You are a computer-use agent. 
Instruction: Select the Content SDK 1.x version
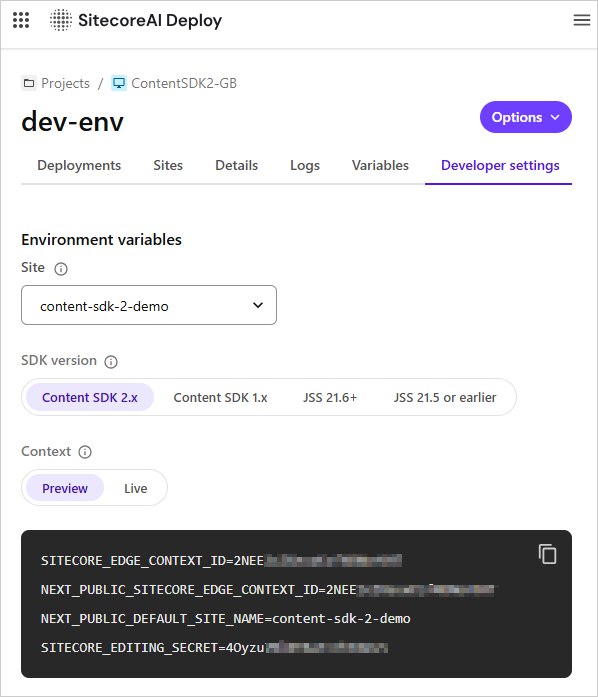pyautogui.click(x=220, y=397)
